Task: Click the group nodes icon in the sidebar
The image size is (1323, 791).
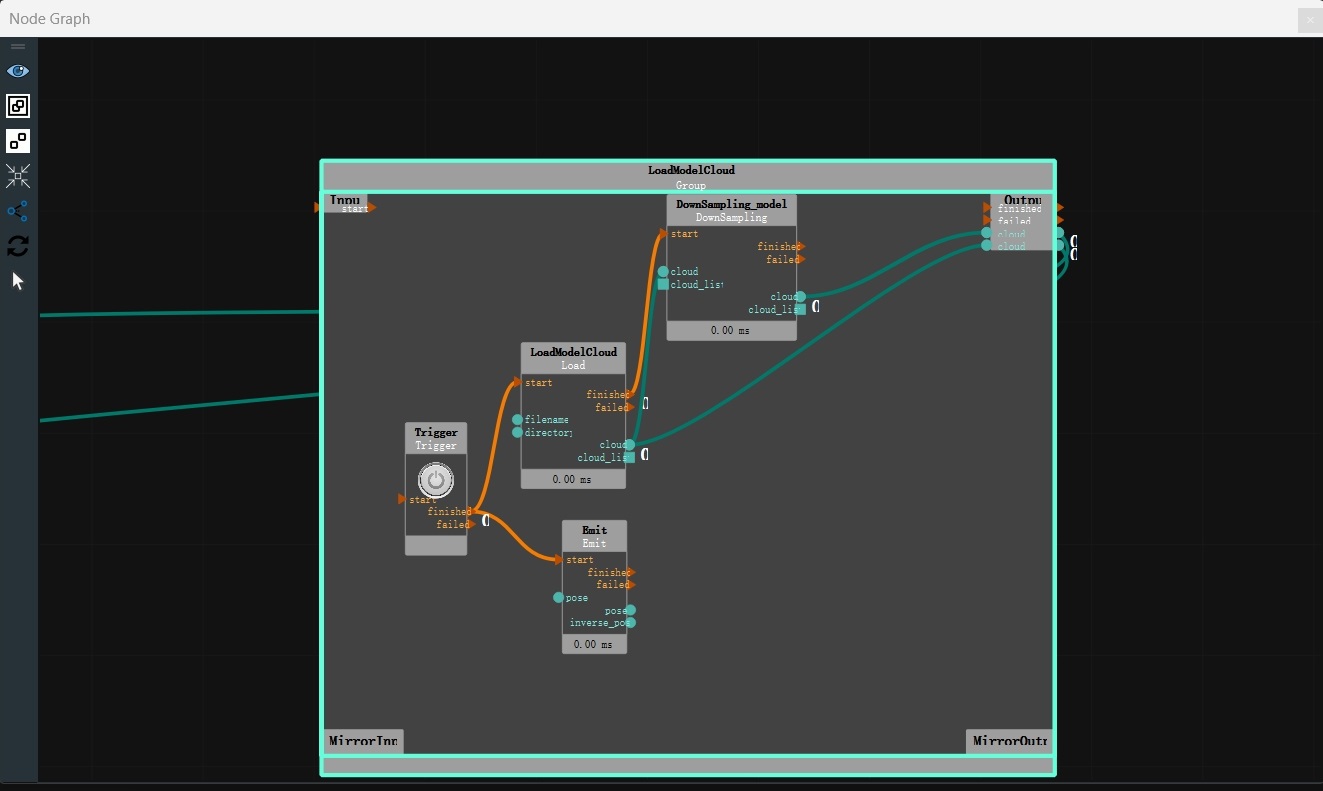Action: [18, 106]
